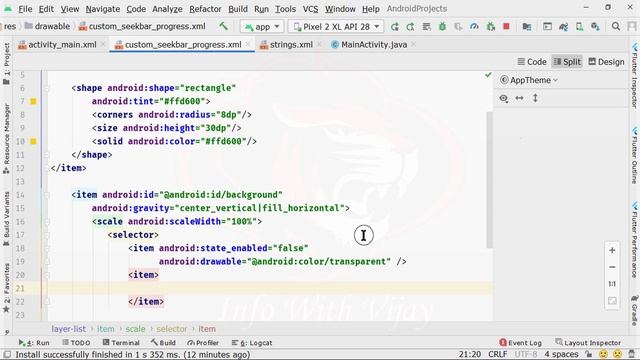Zoom out the design preview with minus
This screenshot has width=640, height=360.
(x=612, y=267)
